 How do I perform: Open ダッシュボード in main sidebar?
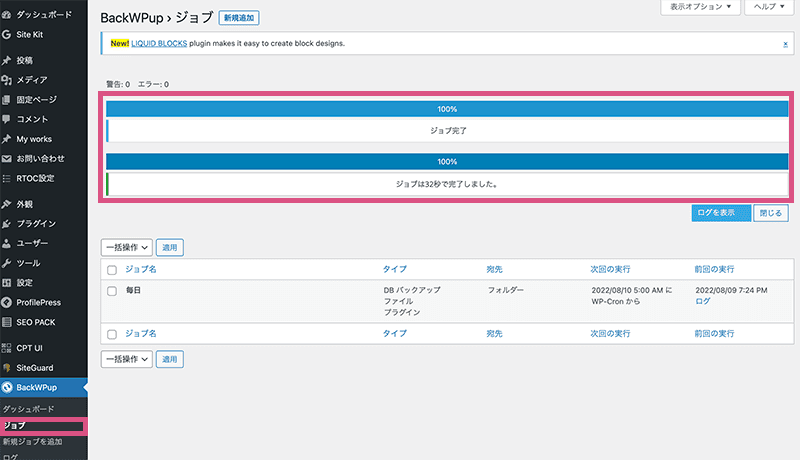point(44,15)
